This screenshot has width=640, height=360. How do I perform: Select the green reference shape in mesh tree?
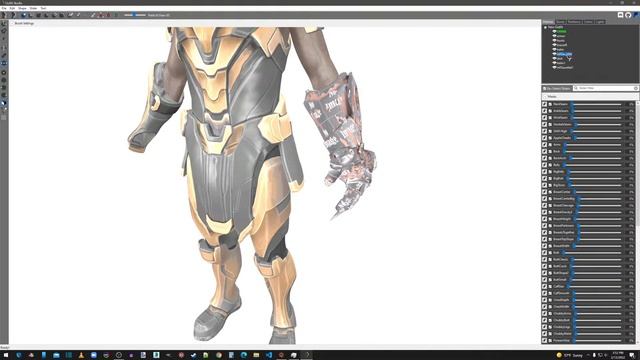click(x=562, y=31)
